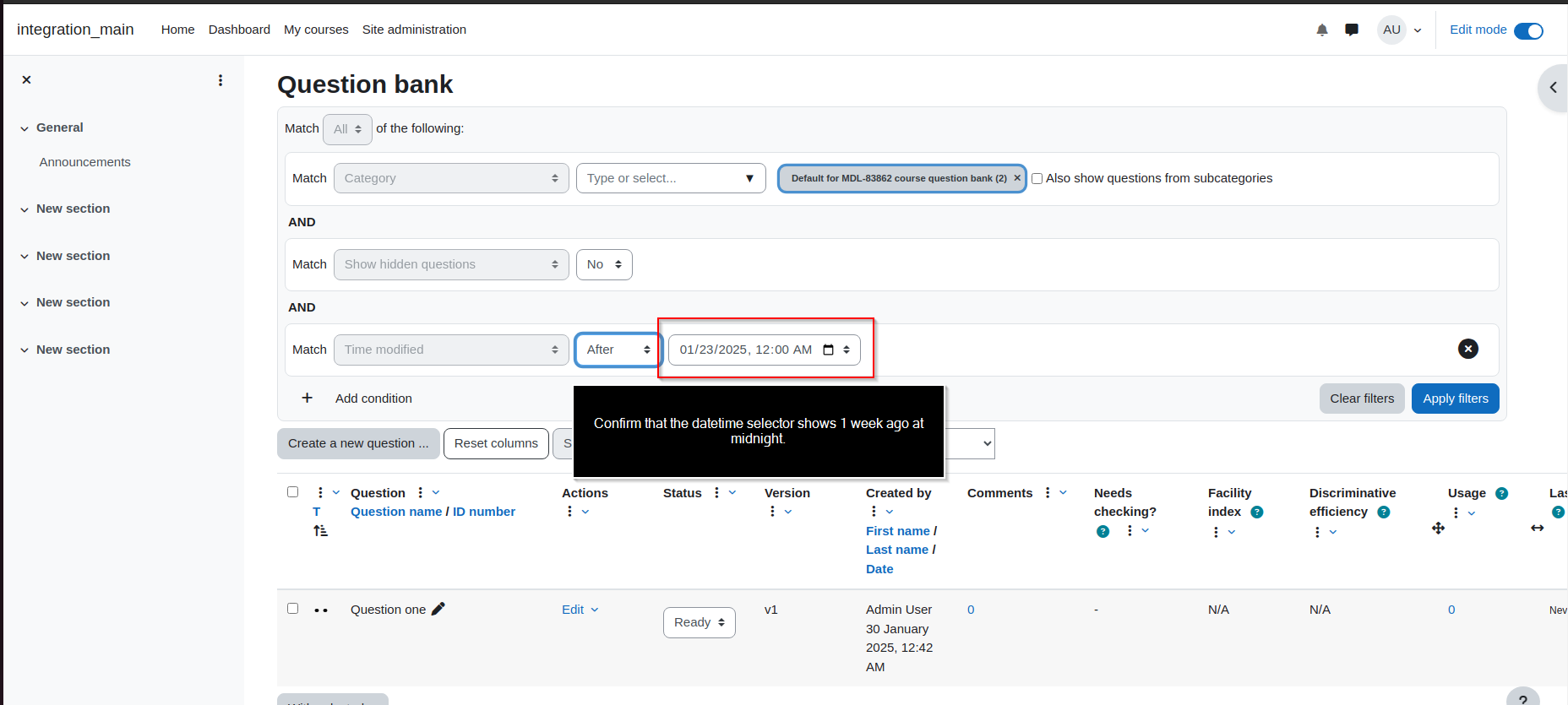Open the notifications bell
The height and width of the screenshot is (705, 1568).
[x=1322, y=30]
